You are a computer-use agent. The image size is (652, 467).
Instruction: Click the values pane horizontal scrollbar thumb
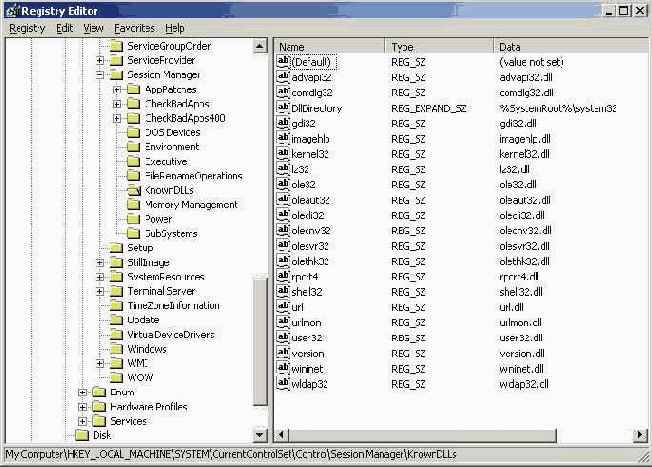click(422, 435)
